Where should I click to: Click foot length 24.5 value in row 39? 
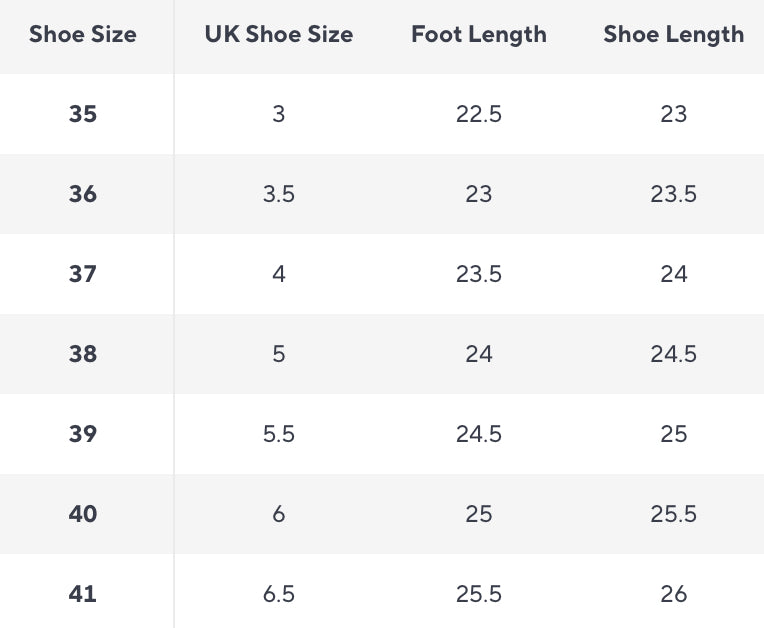coord(478,434)
